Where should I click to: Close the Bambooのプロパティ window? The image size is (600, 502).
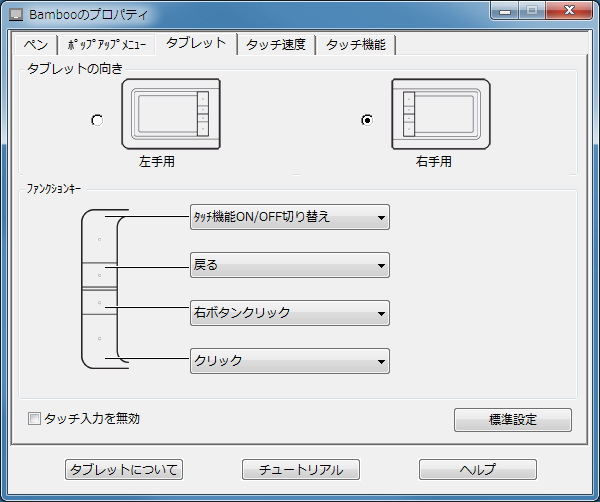pyautogui.click(x=569, y=10)
